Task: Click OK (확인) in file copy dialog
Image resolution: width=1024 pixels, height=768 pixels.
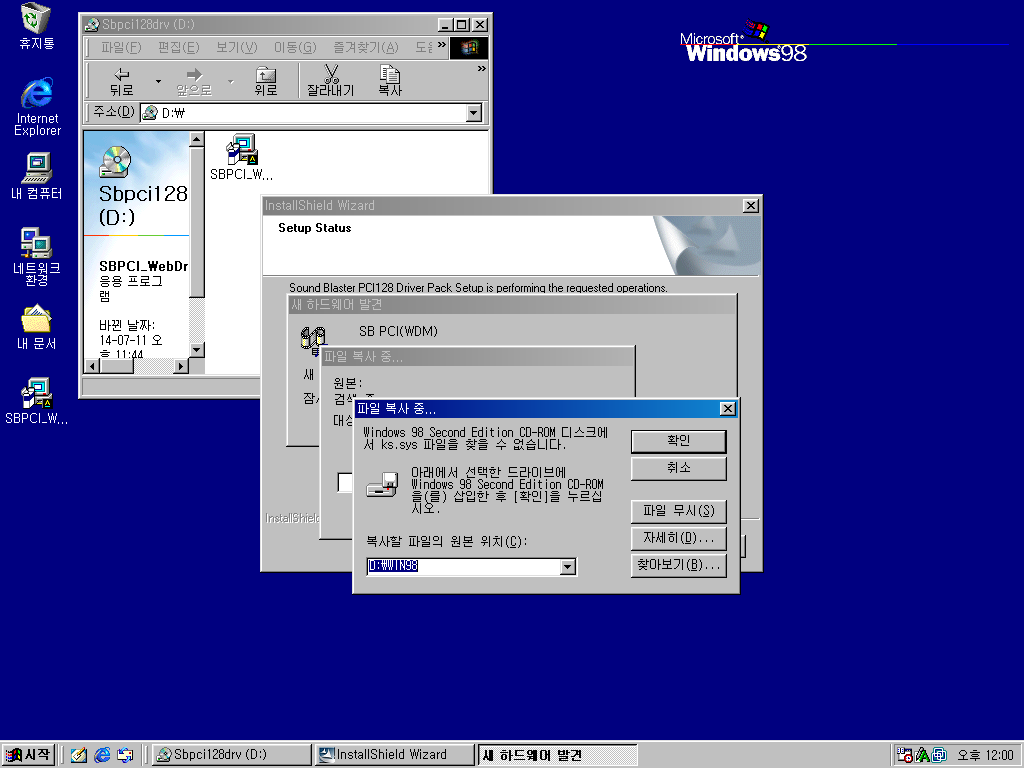Action: (679, 441)
